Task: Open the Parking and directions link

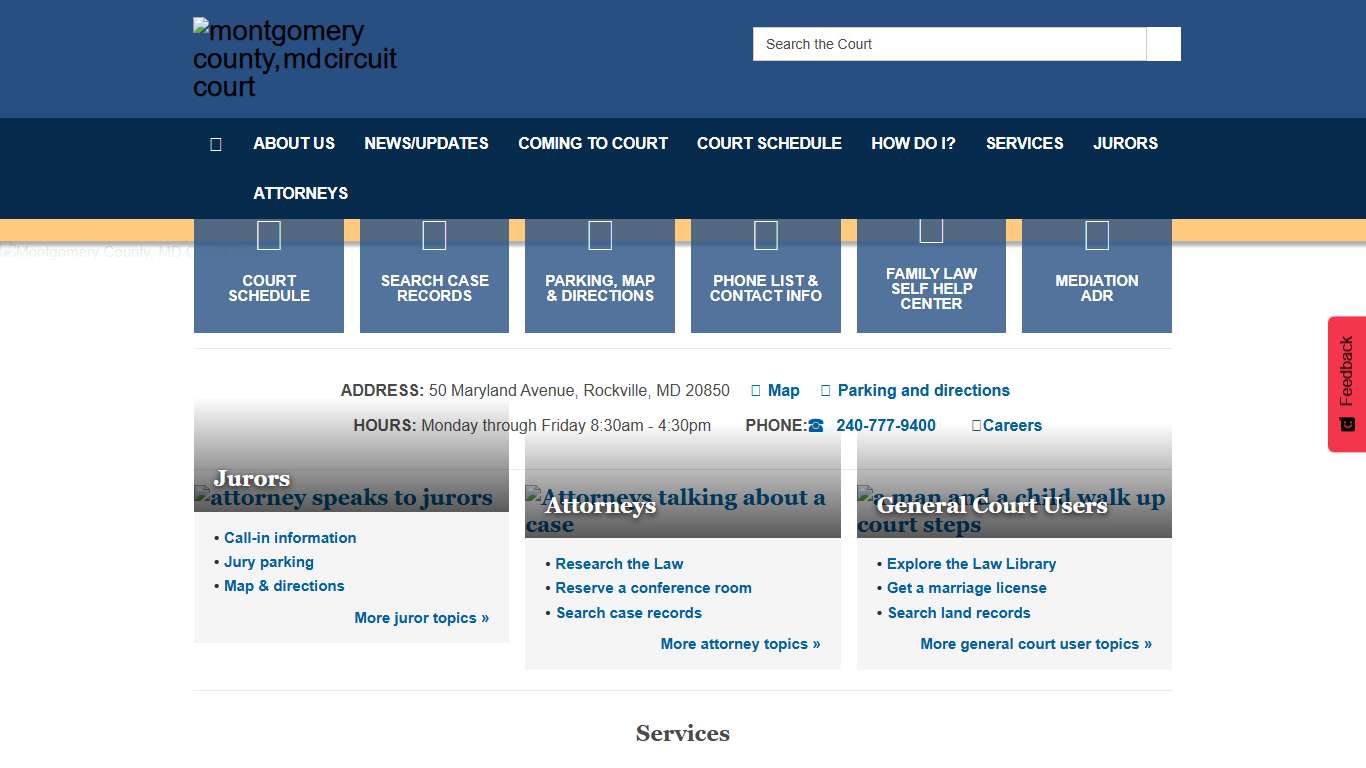Action: pyautogui.click(x=923, y=390)
